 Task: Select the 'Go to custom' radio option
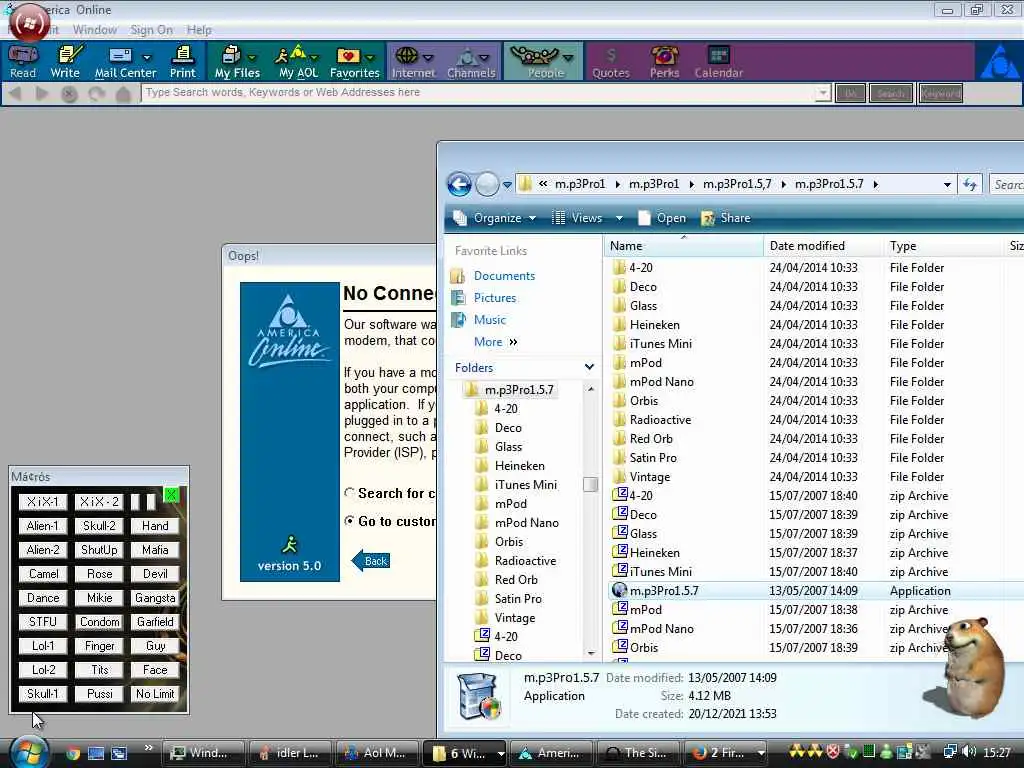(x=350, y=521)
